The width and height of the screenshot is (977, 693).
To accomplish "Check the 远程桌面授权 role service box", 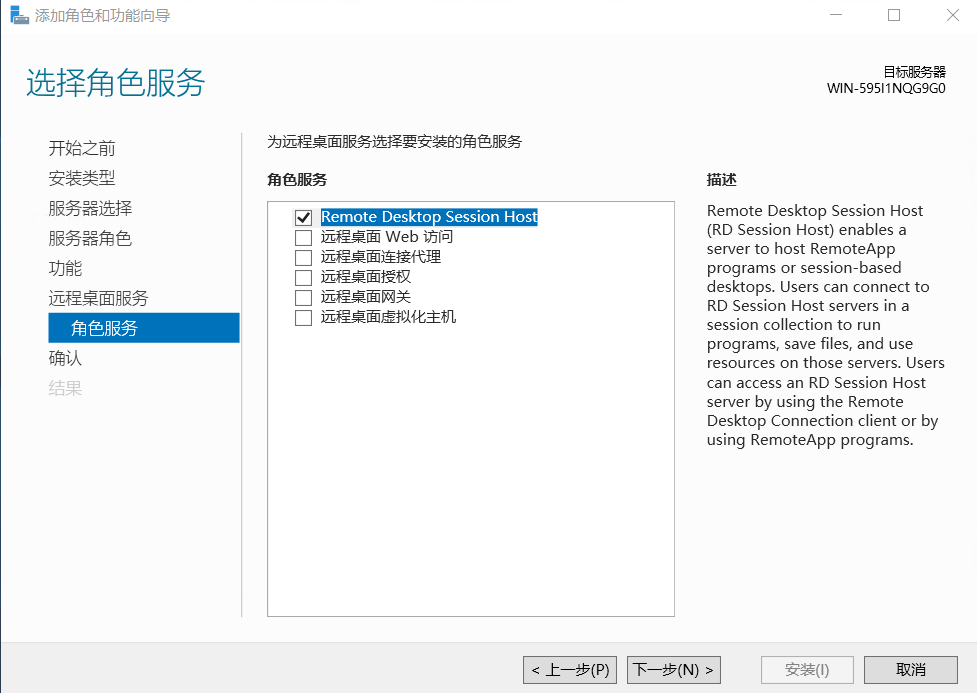I will [303, 277].
